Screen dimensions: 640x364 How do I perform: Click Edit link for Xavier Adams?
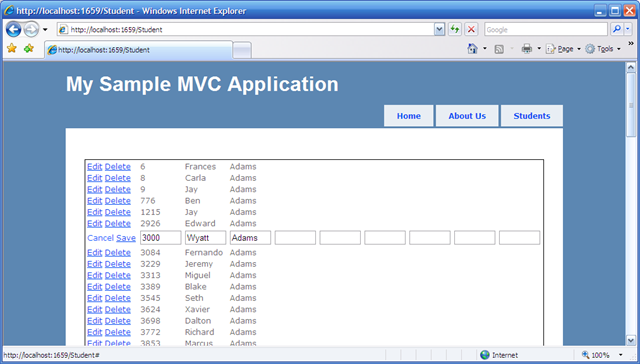tap(94, 310)
